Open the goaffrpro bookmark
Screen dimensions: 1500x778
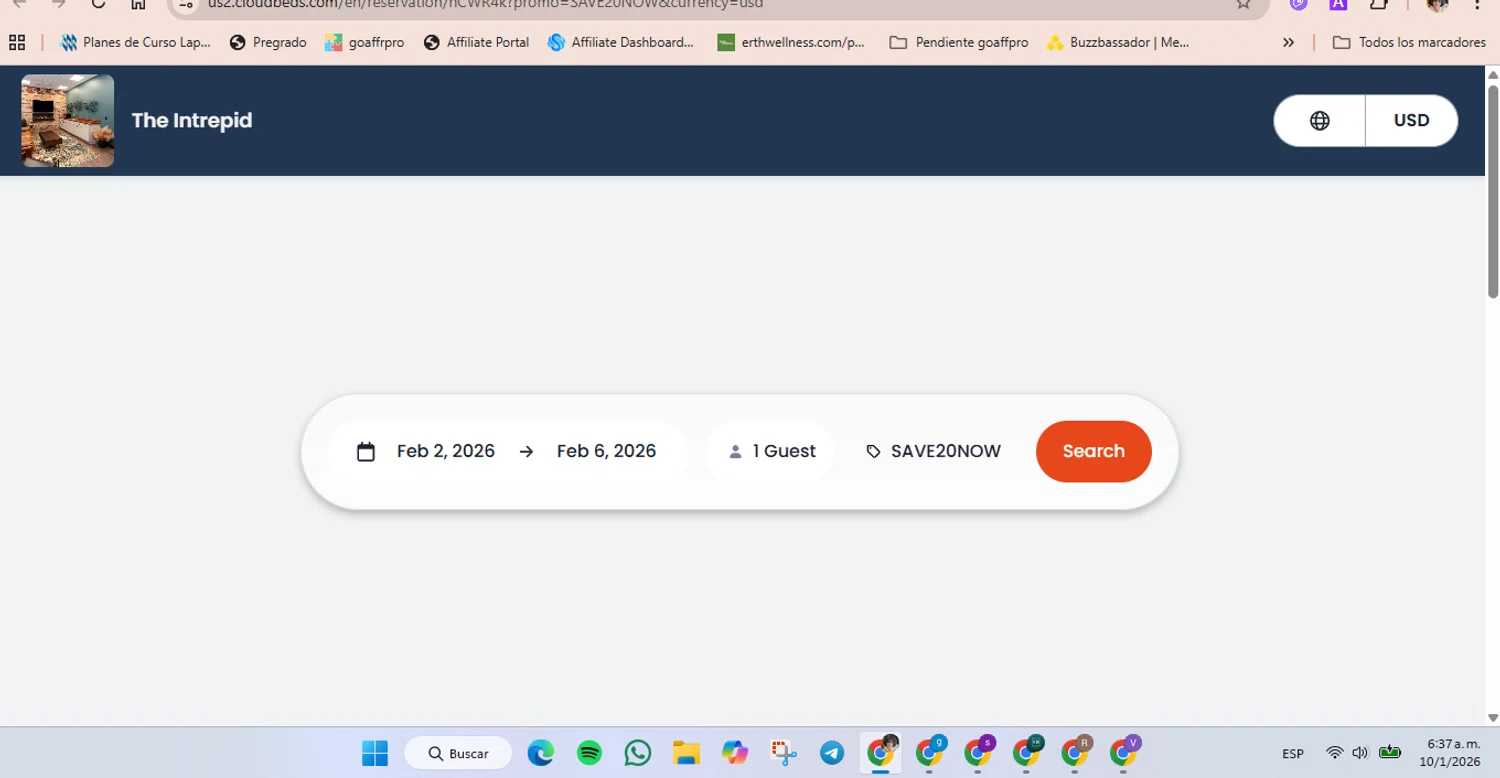pyautogui.click(x=365, y=42)
